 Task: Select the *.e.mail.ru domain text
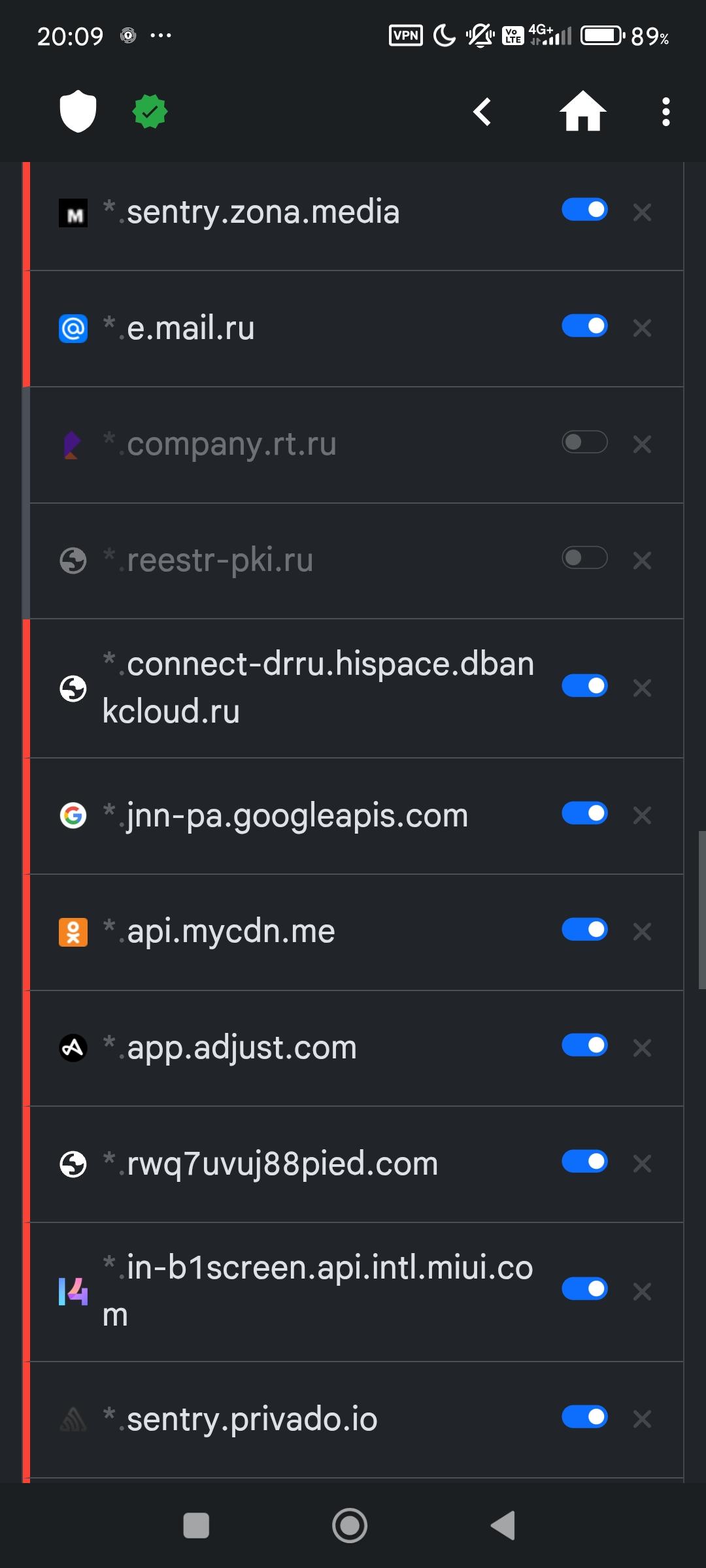click(179, 328)
